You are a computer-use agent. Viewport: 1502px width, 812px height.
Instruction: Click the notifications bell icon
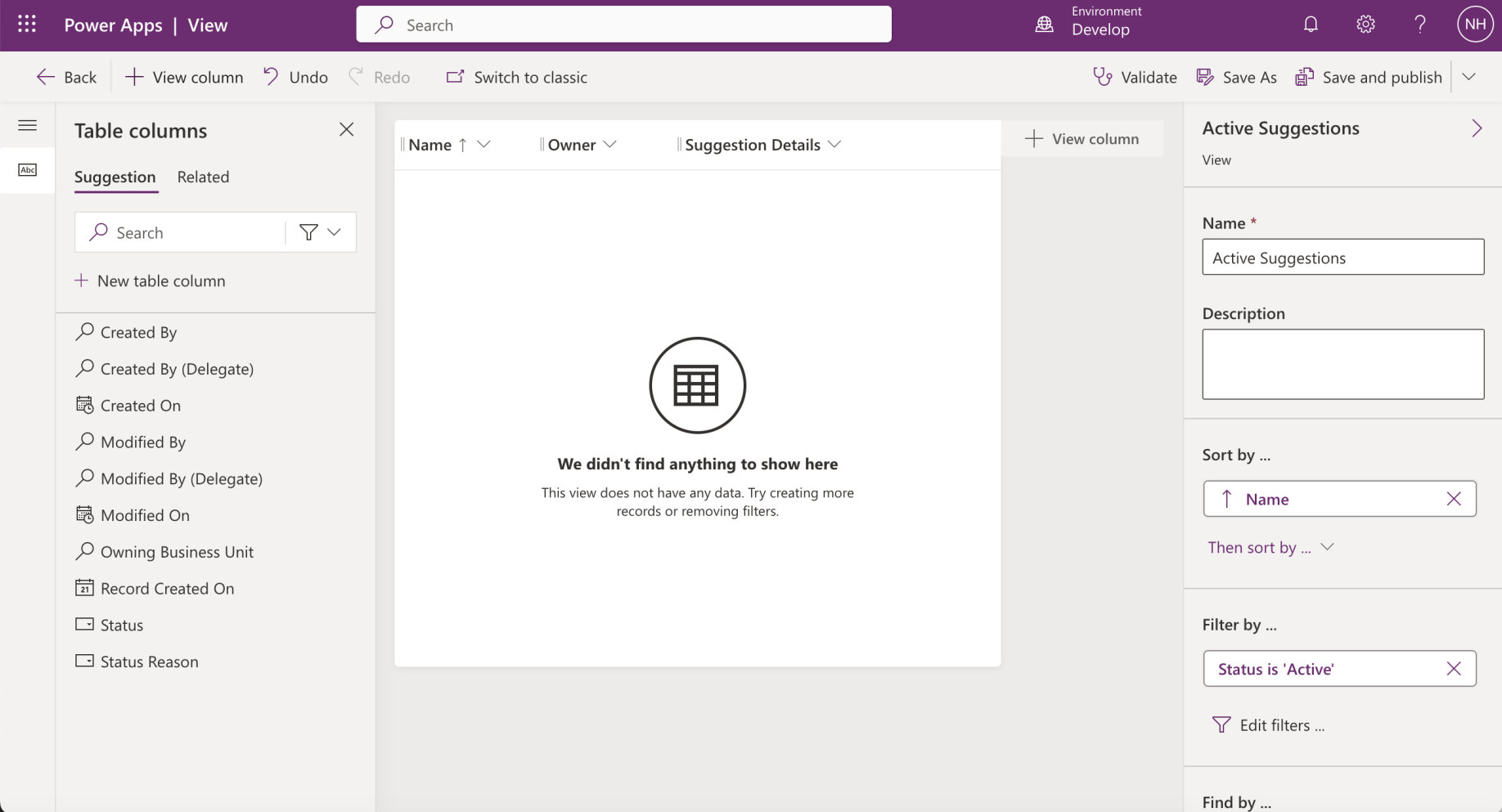tap(1311, 25)
